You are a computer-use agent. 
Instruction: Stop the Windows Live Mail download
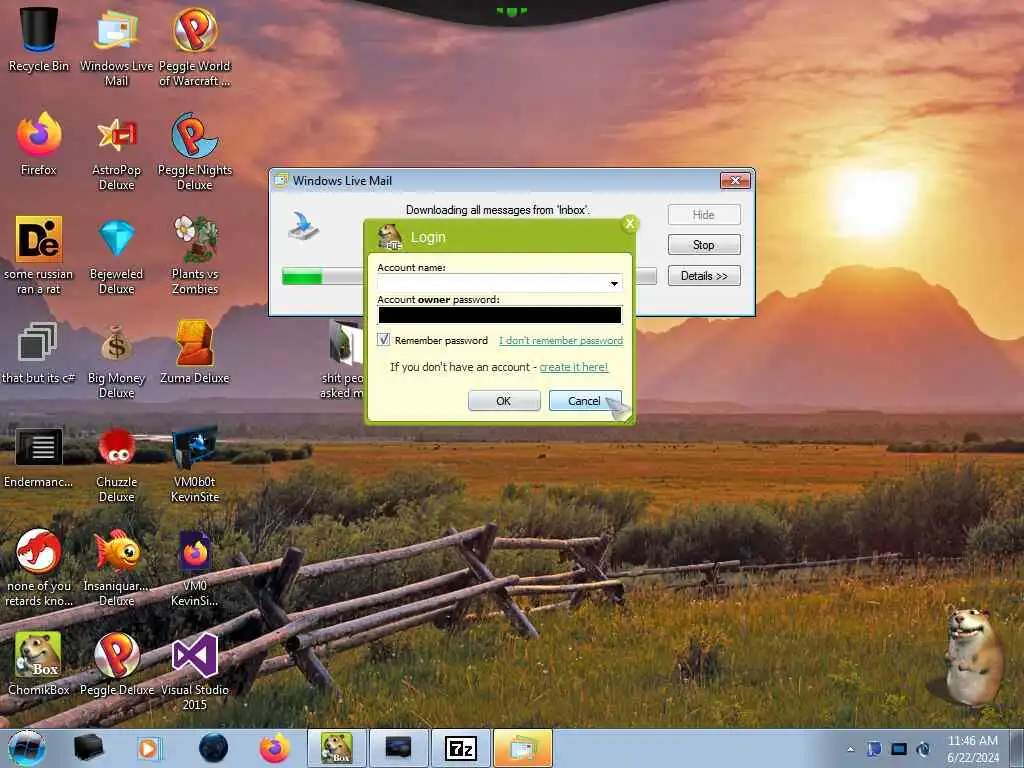(704, 245)
